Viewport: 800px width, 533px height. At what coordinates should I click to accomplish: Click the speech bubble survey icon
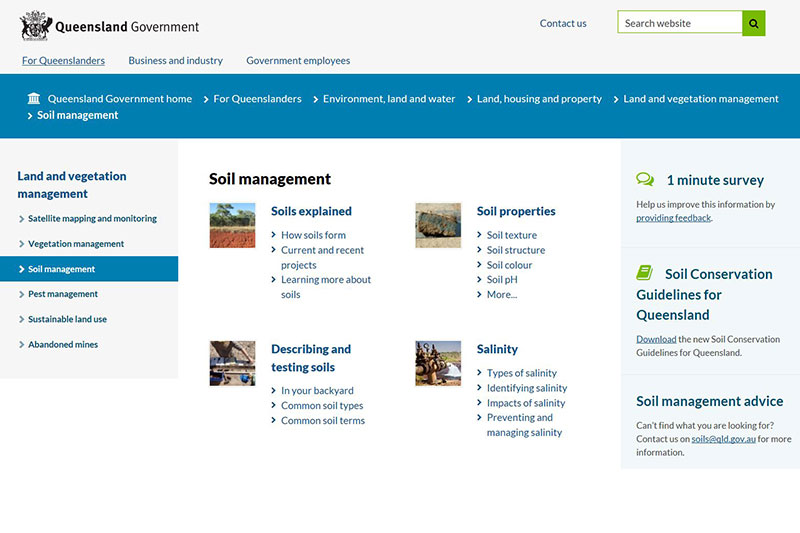(645, 180)
